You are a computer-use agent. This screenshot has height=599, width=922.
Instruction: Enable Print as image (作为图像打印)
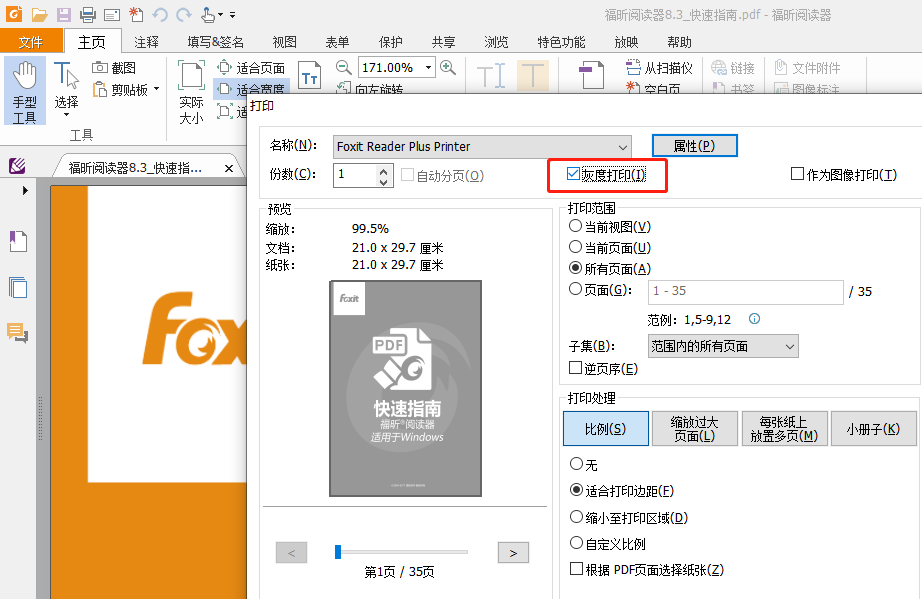[797, 173]
